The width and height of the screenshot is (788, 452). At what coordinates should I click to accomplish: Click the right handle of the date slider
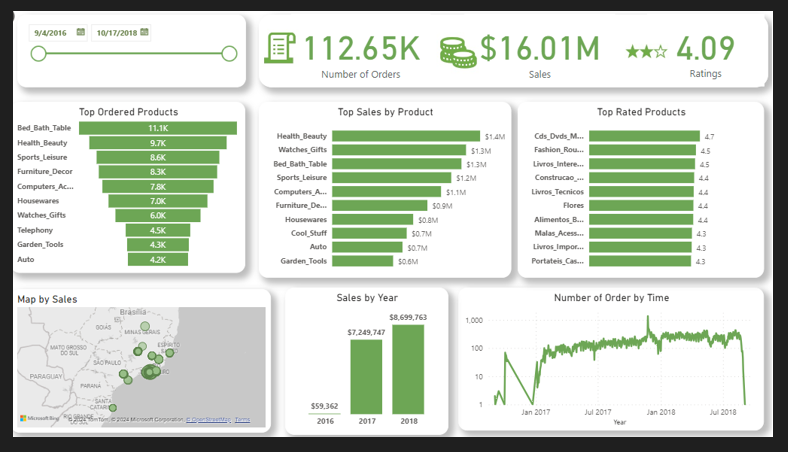tap(229, 54)
